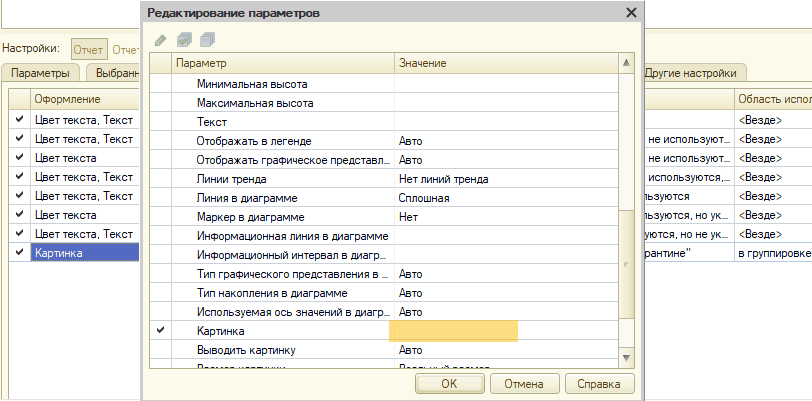Select Информационный интервал в диаграмме parameter
Screen dimensions: 812x401
293,255
